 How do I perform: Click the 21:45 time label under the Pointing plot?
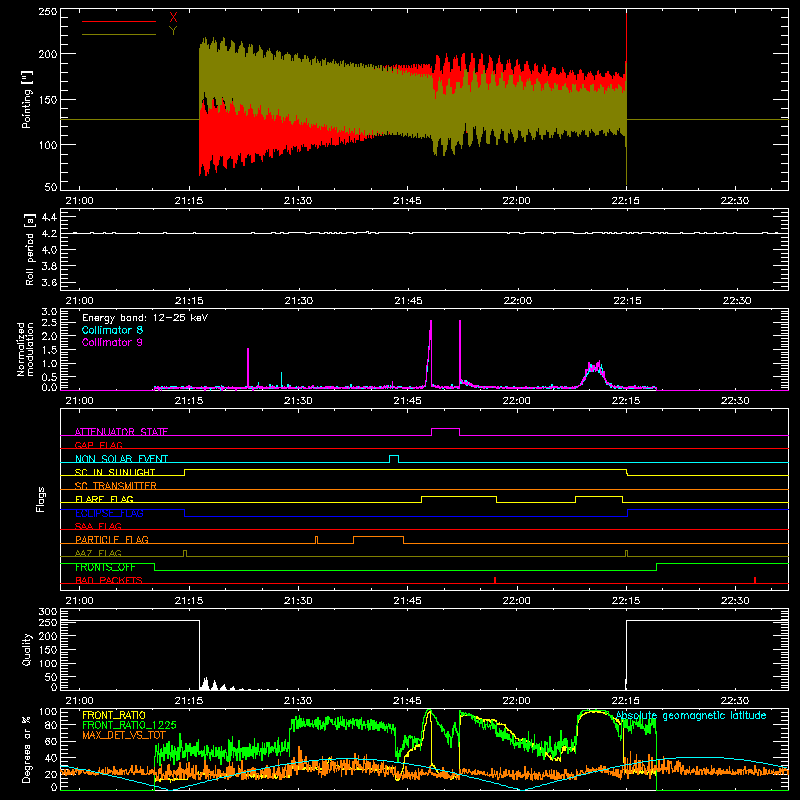tap(407, 201)
